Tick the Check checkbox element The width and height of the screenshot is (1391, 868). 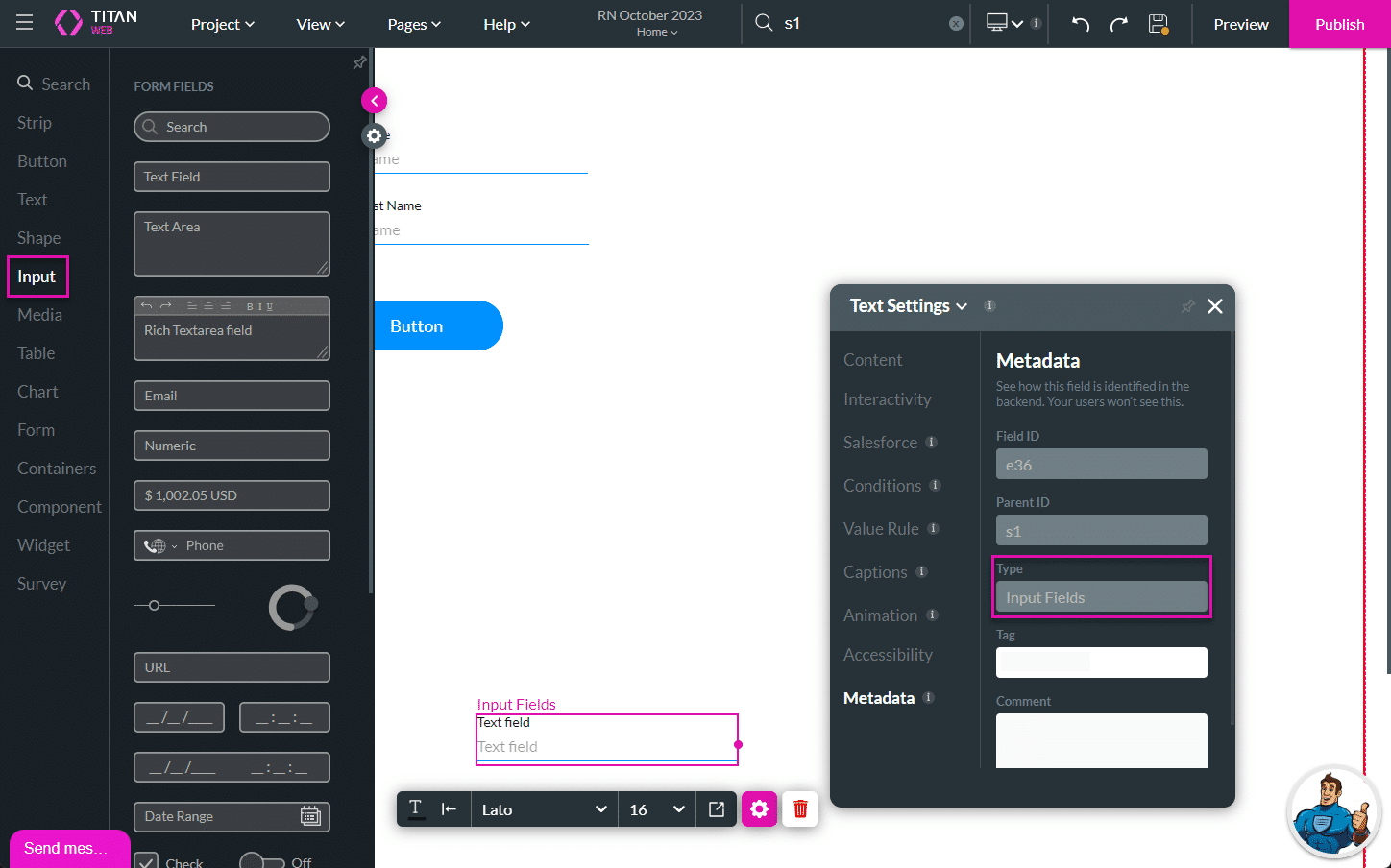pos(147,861)
